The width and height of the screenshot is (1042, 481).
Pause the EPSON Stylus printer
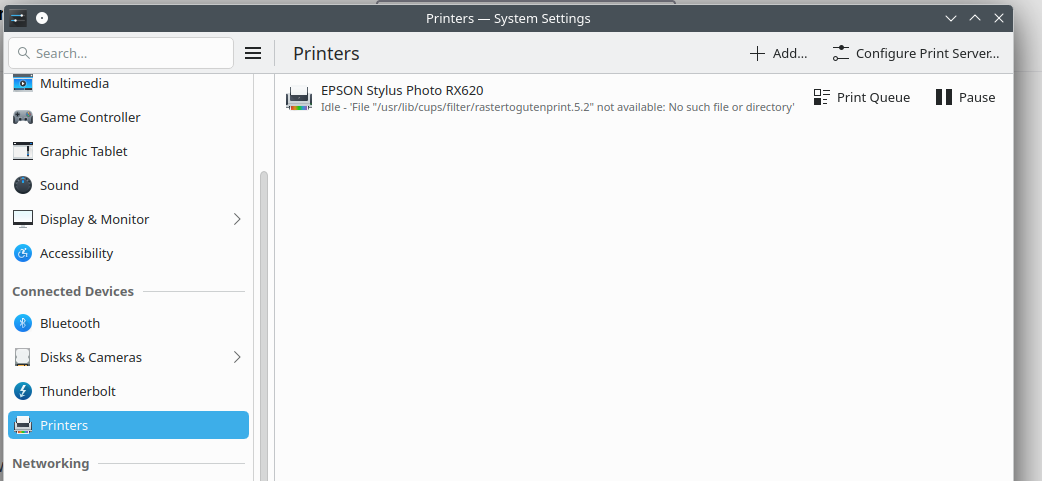pyautogui.click(x=965, y=98)
